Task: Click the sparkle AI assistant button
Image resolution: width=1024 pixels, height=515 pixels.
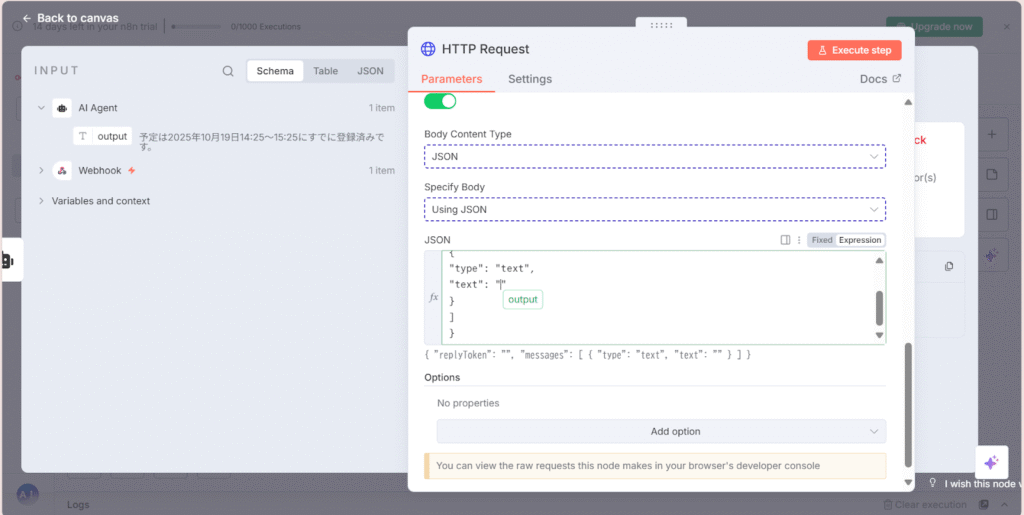Action: [991, 462]
